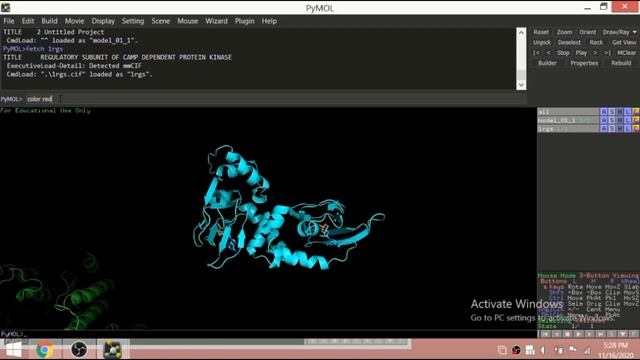640x360 pixels.
Task: Click the Rebuild button
Action: point(621,63)
